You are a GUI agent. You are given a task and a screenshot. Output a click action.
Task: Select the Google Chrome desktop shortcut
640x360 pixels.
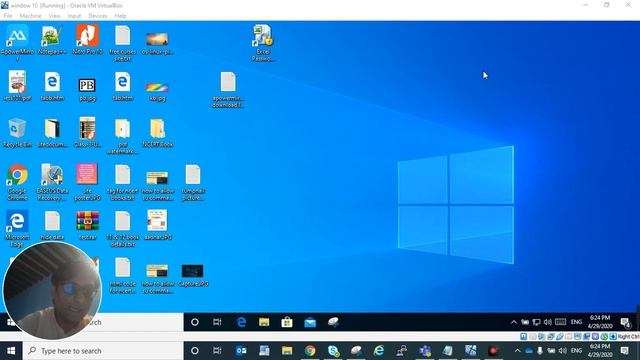click(17, 182)
